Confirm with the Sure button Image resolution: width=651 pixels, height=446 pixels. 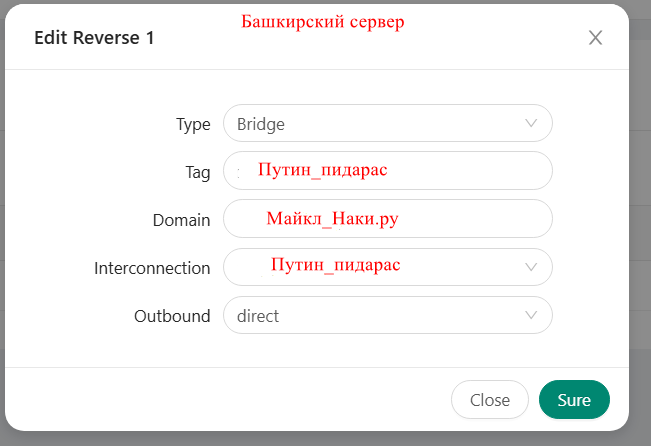[574, 400]
